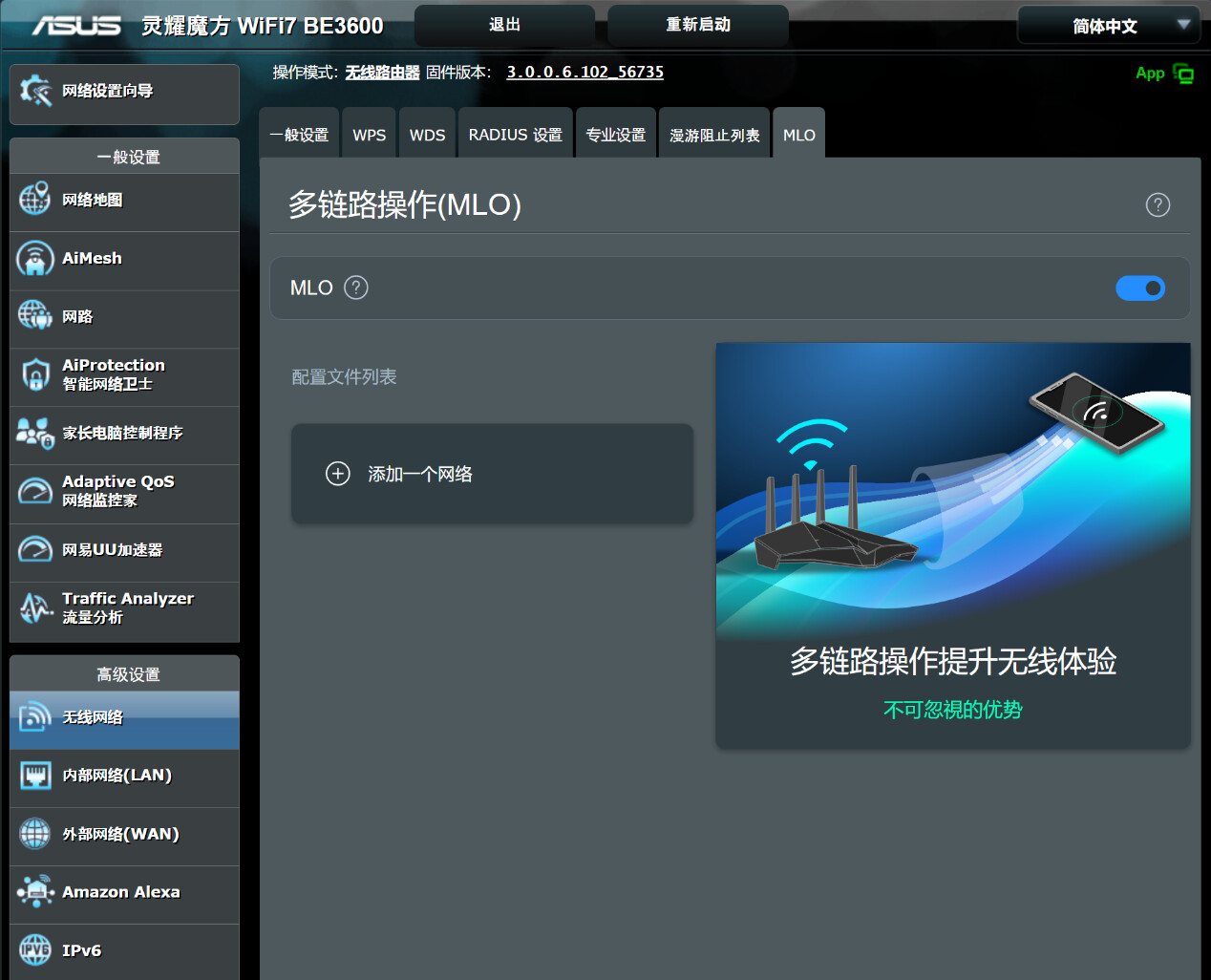The image size is (1211, 980).
Task: Click the page help icon beside MLO title
Action: point(1158,204)
